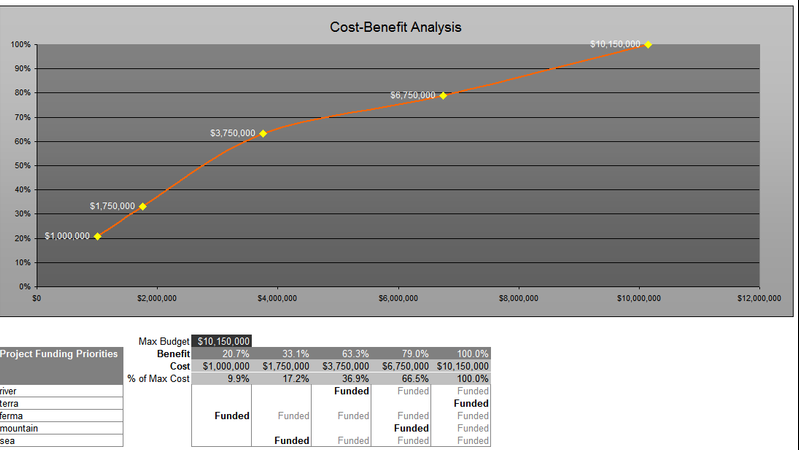This screenshot has height=450, width=799.
Task: Click the $6,750,000 chart data label
Action: pyautogui.click(x=413, y=95)
